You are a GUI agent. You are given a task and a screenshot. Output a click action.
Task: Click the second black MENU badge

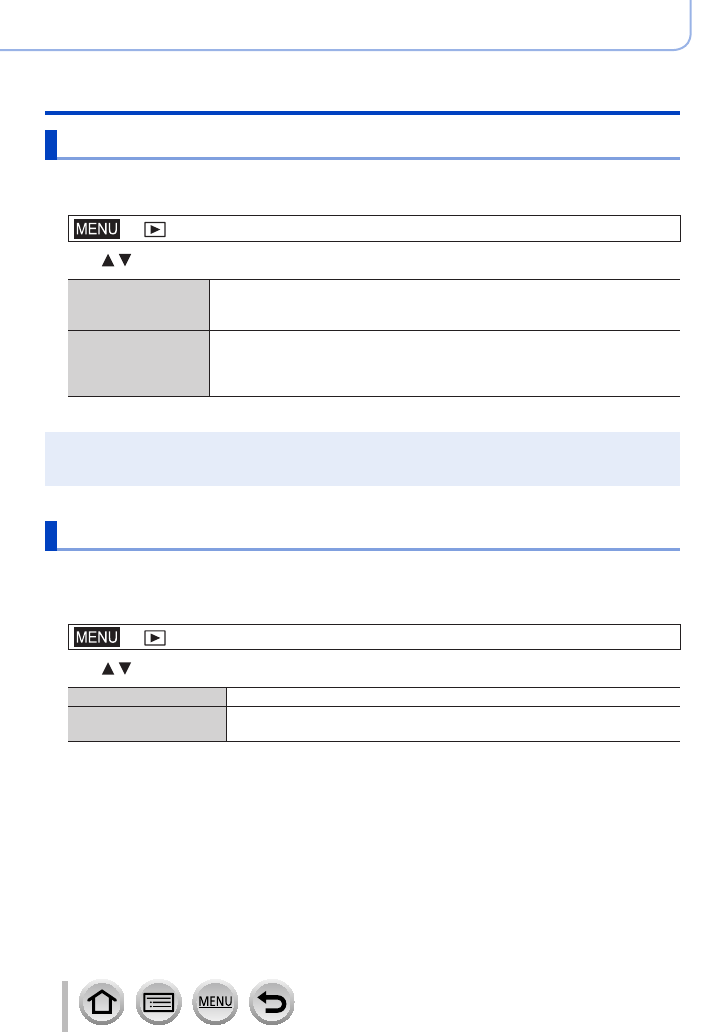pyautogui.click(x=97, y=637)
